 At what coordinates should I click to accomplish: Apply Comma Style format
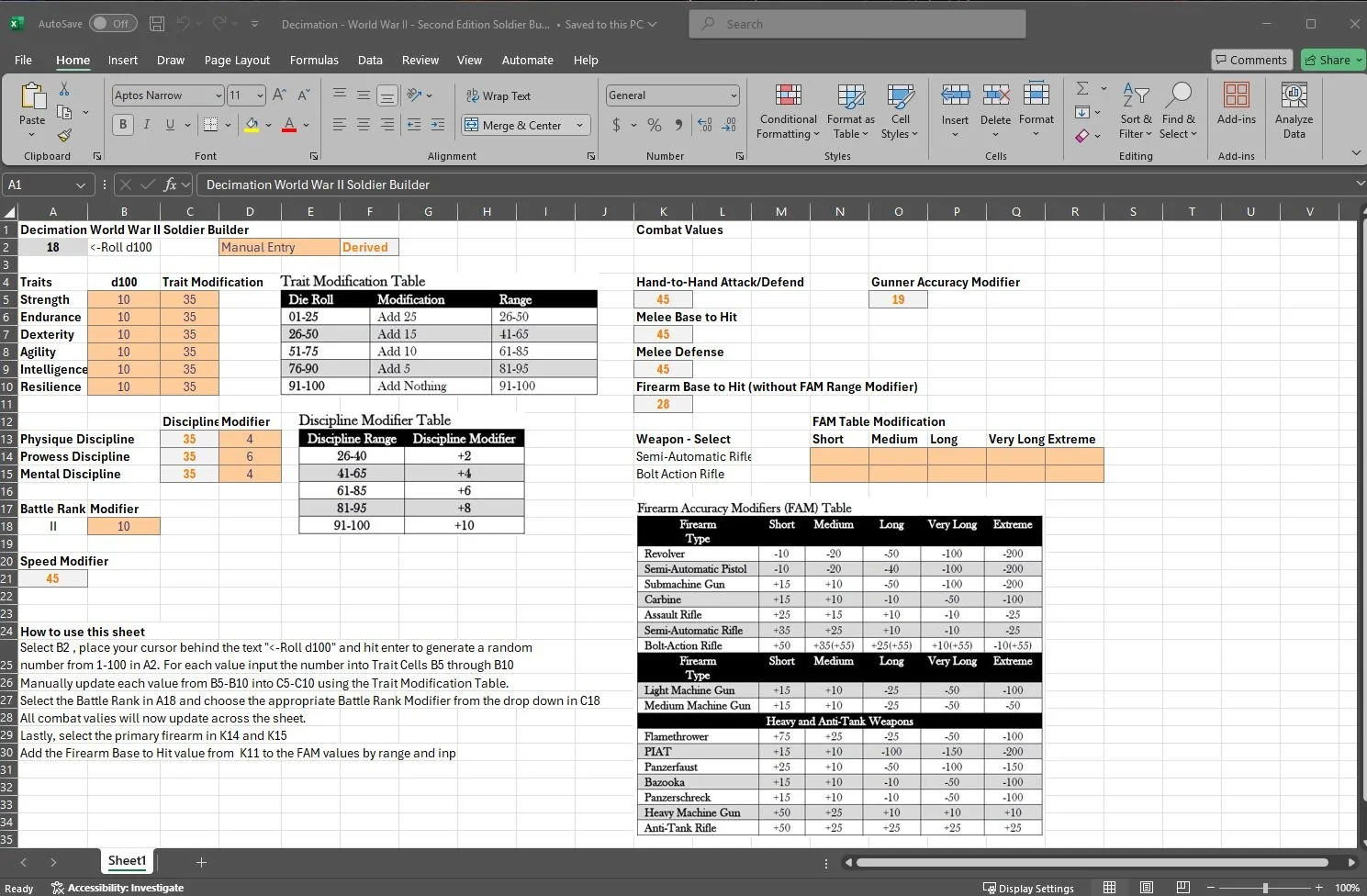pyautogui.click(x=678, y=125)
